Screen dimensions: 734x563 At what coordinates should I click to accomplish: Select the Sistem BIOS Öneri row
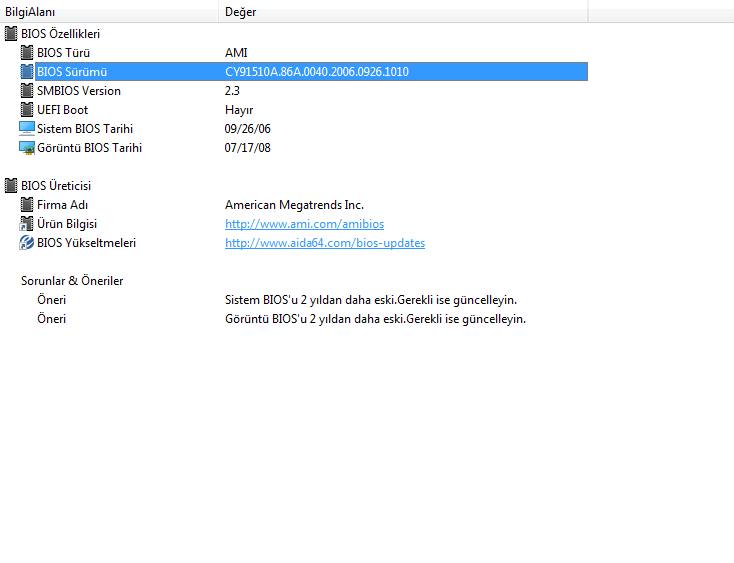(x=51, y=300)
